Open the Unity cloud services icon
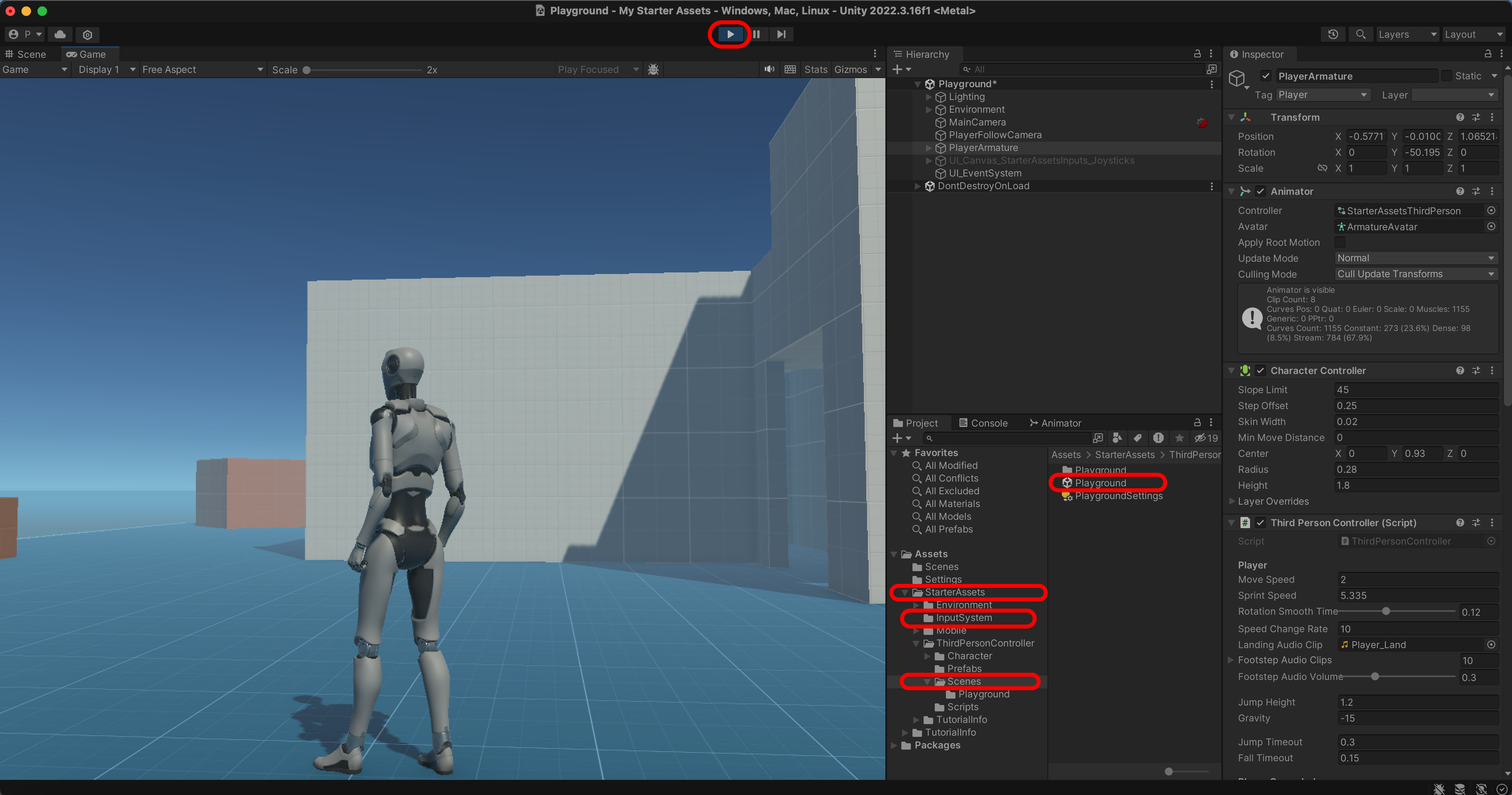The height and width of the screenshot is (795, 1512). pos(60,34)
